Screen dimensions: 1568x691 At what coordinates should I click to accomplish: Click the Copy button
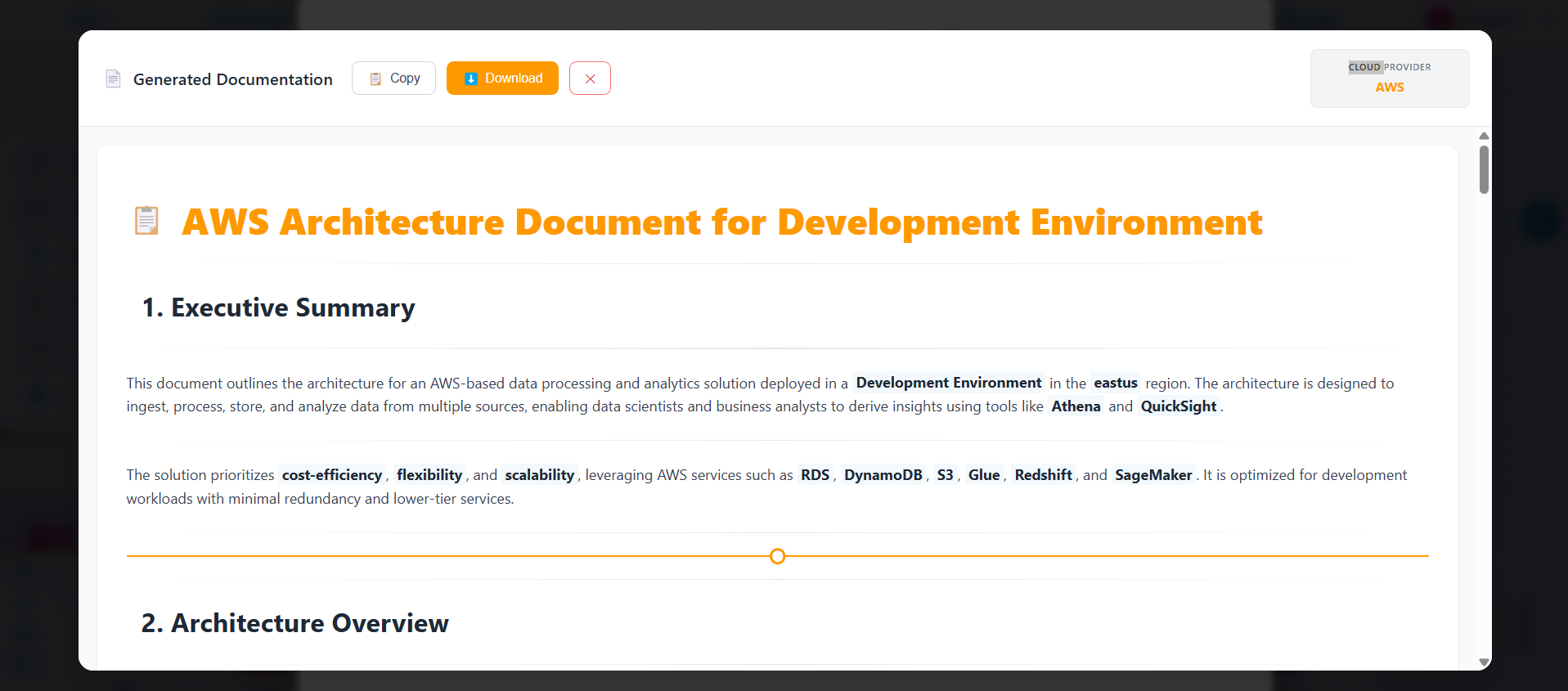pos(393,79)
